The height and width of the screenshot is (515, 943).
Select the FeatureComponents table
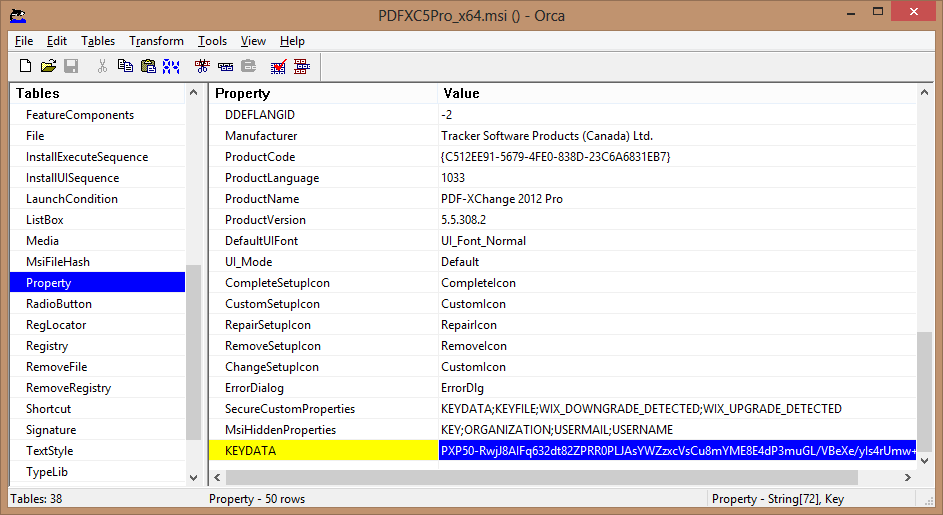97,115
